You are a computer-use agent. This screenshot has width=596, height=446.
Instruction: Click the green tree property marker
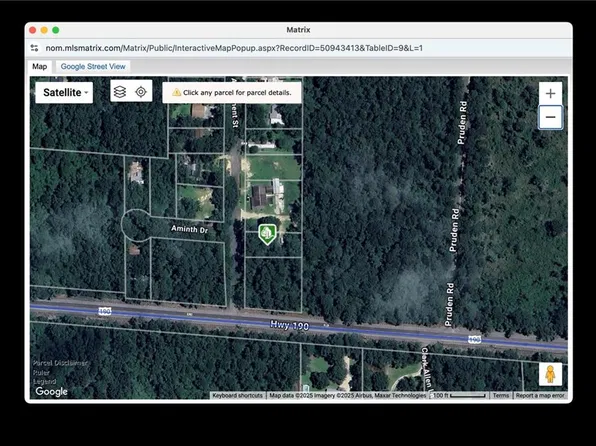(267, 233)
